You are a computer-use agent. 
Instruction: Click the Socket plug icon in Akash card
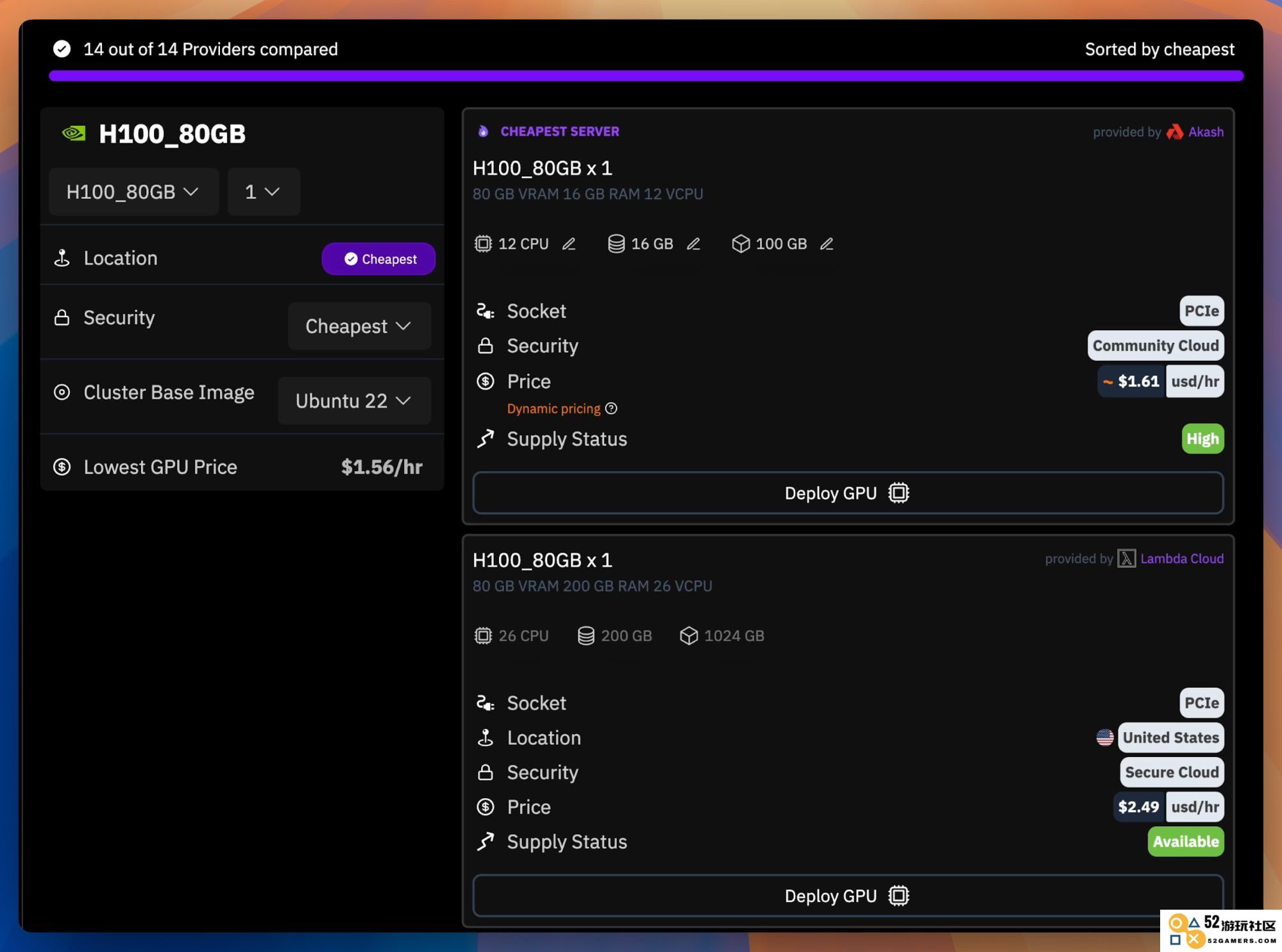[485, 311]
